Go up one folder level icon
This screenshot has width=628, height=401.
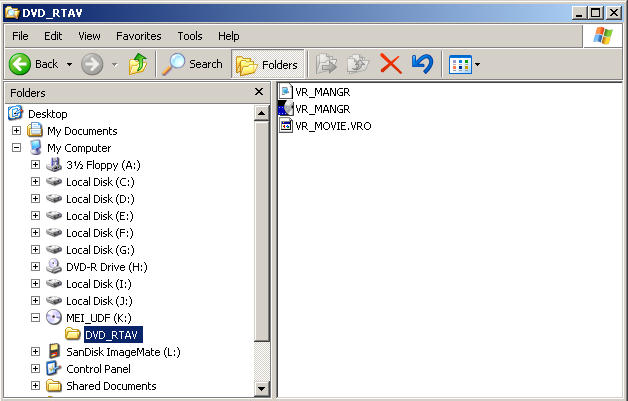tap(138, 64)
